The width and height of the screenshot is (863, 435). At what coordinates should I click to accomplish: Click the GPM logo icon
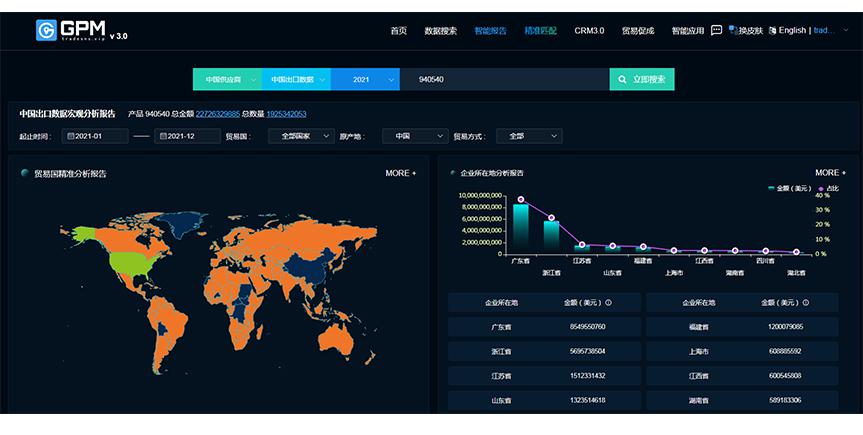tap(46, 31)
